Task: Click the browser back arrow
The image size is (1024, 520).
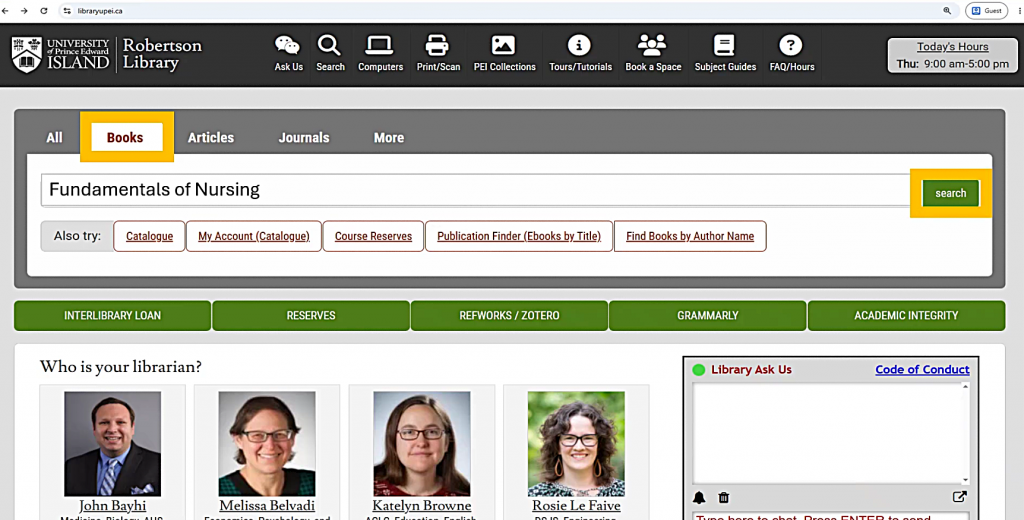Action: [x=6, y=10]
